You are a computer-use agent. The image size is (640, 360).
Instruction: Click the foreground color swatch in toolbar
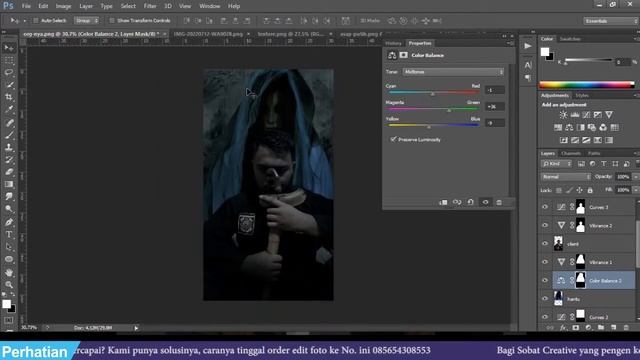click(x=6, y=304)
